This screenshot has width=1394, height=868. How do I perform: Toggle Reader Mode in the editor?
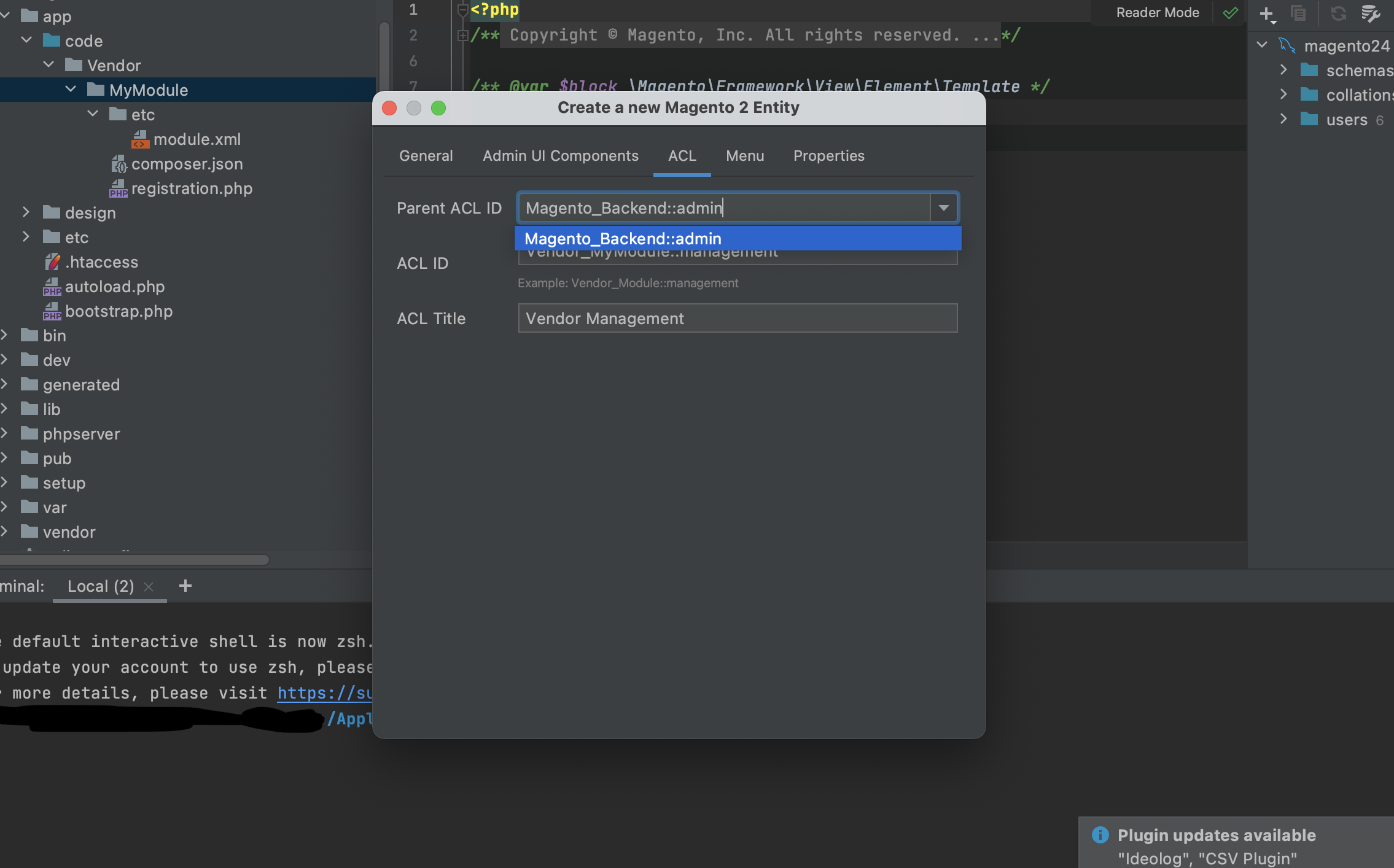(1157, 13)
